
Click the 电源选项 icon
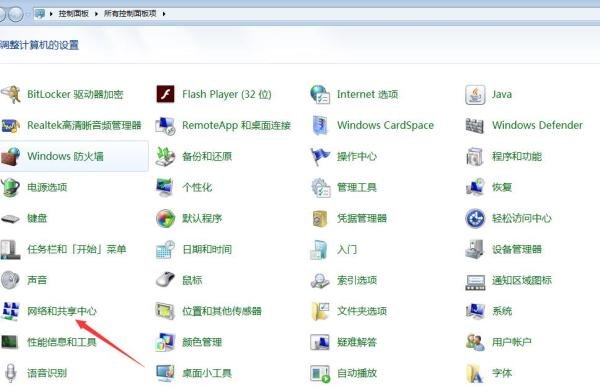pos(10,187)
